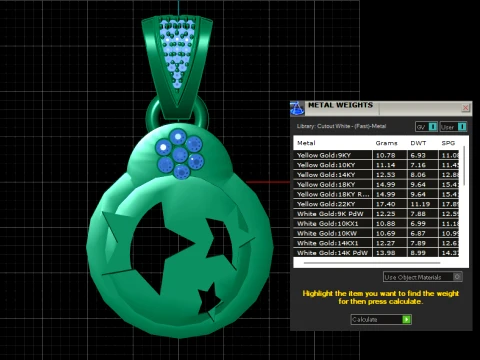Select the Yellow Gold:9KY row
480x360 pixels.
click(x=376, y=155)
